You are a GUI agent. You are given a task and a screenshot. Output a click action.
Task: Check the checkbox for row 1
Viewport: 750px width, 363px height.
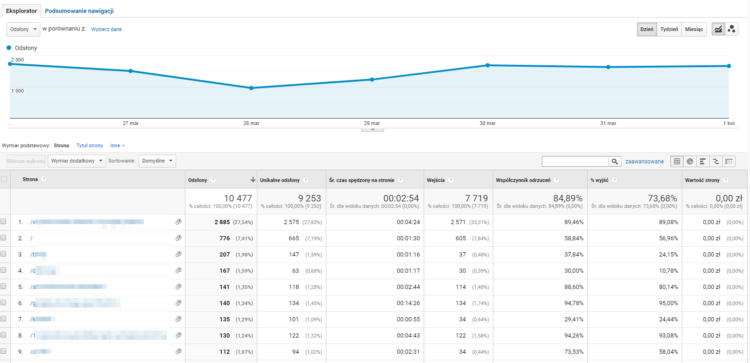pyautogui.click(x=4, y=222)
